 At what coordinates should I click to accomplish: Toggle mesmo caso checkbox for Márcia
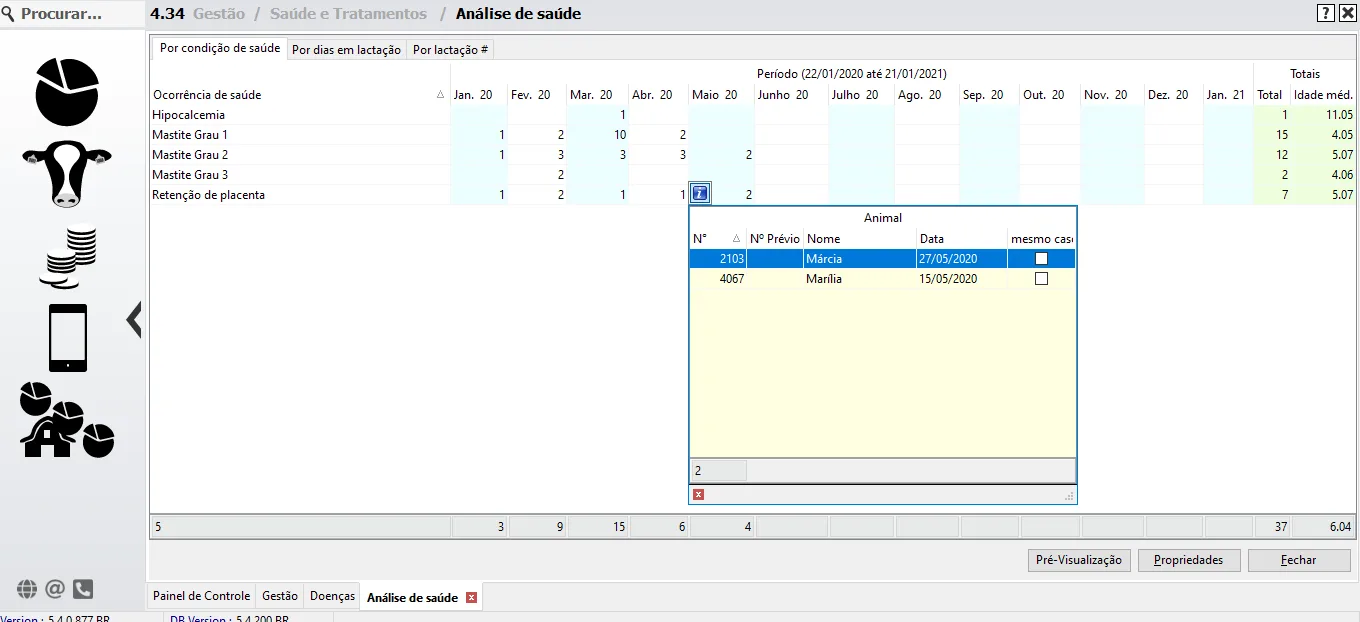tap(1041, 259)
